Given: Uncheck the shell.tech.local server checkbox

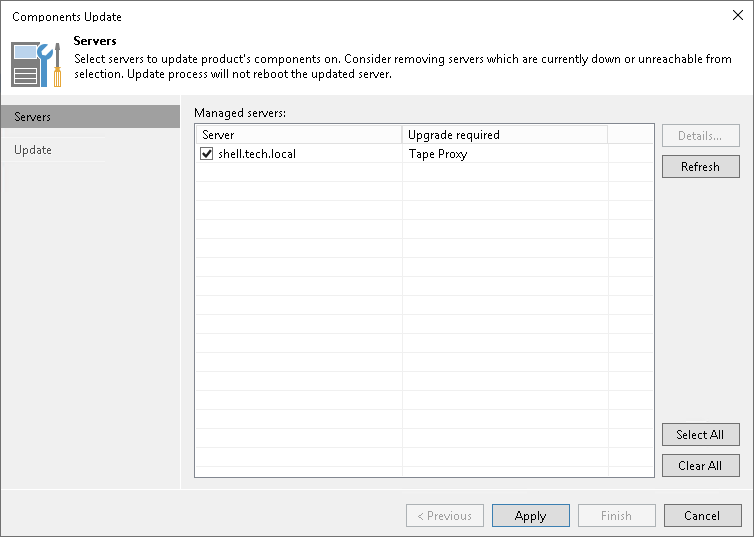Looking at the screenshot, I should click(x=207, y=154).
